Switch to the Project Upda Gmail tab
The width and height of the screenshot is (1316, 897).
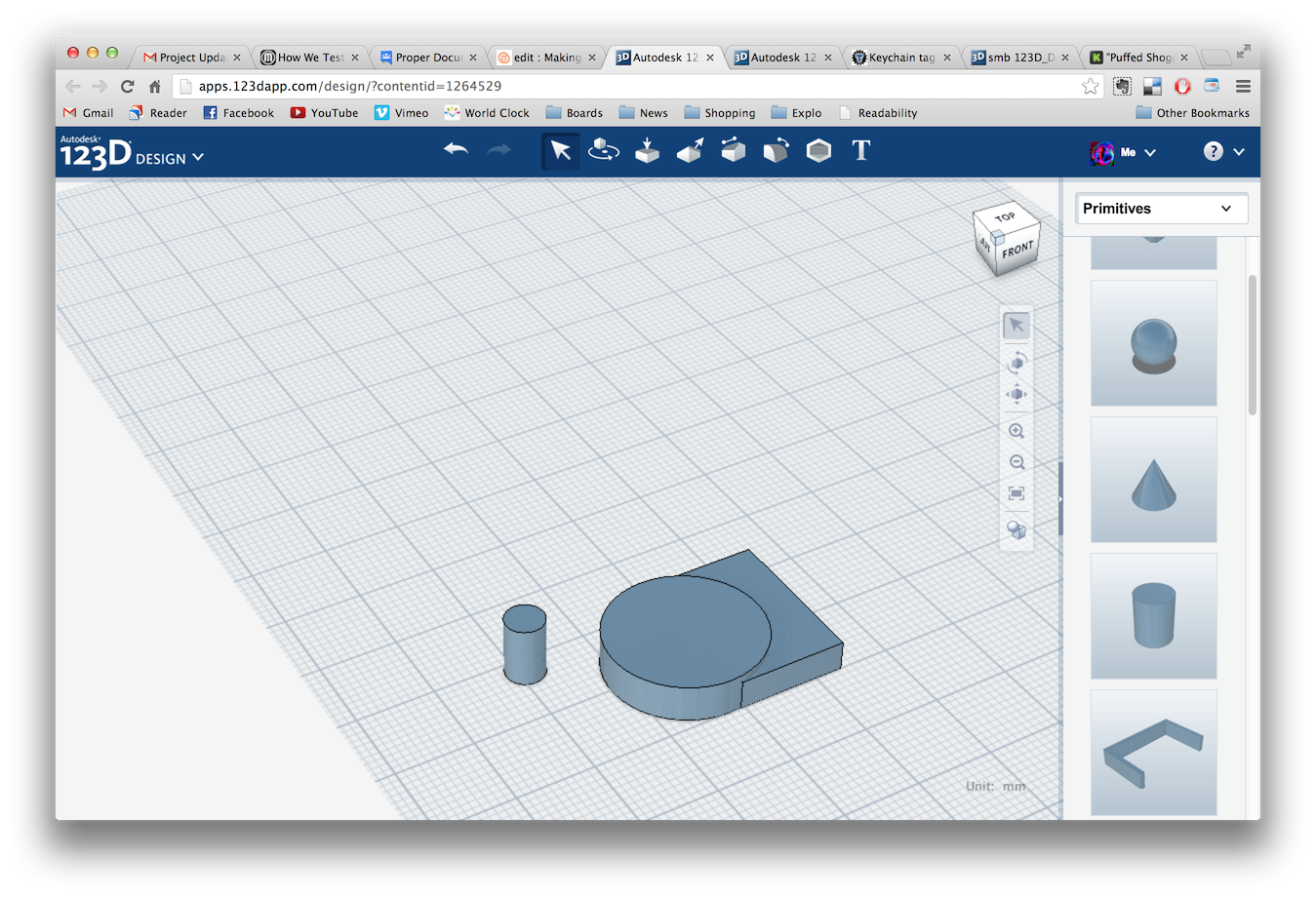click(190, 58)
